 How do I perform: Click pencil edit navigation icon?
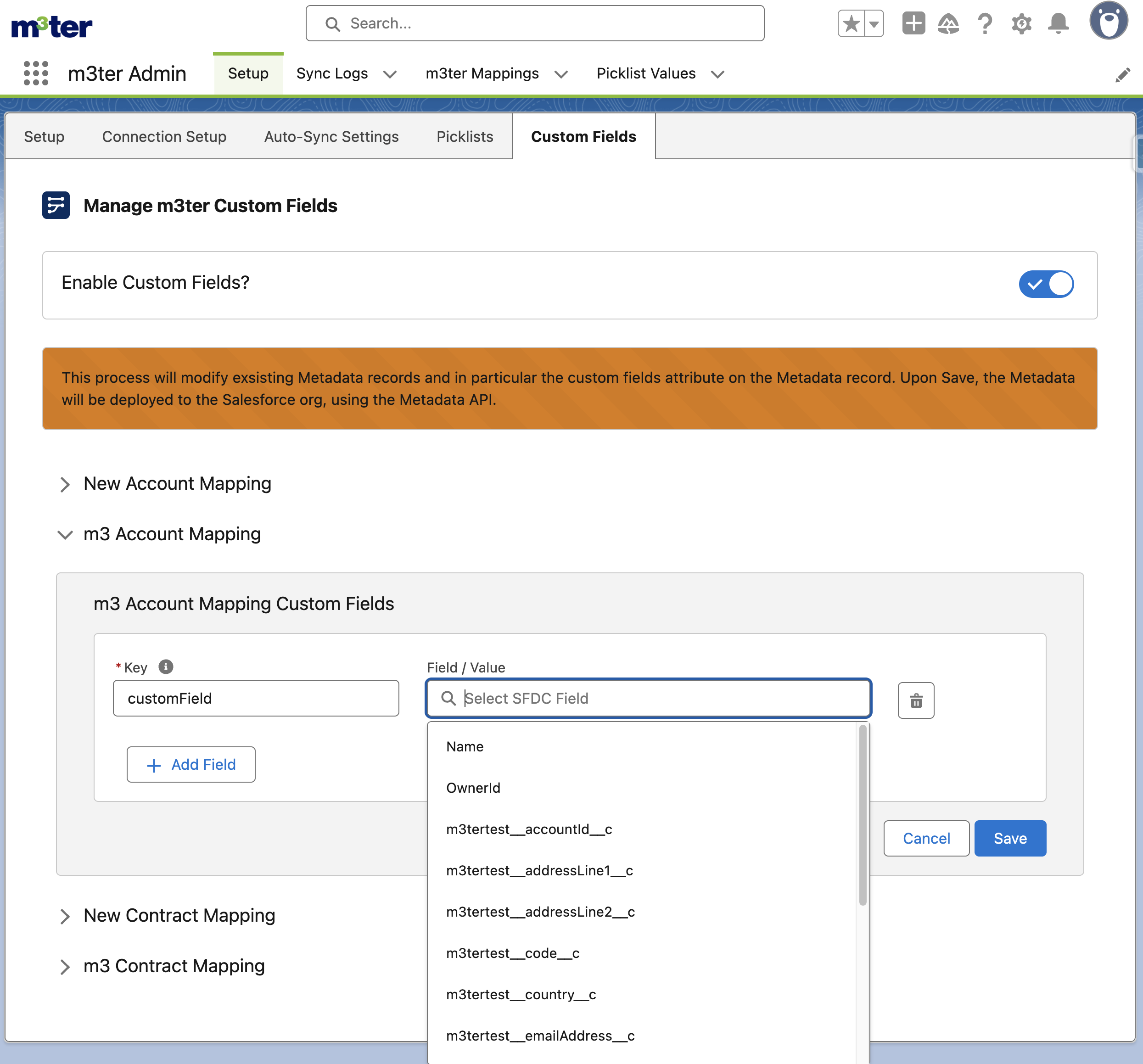pyautogui.click(x=1122, y=75)
